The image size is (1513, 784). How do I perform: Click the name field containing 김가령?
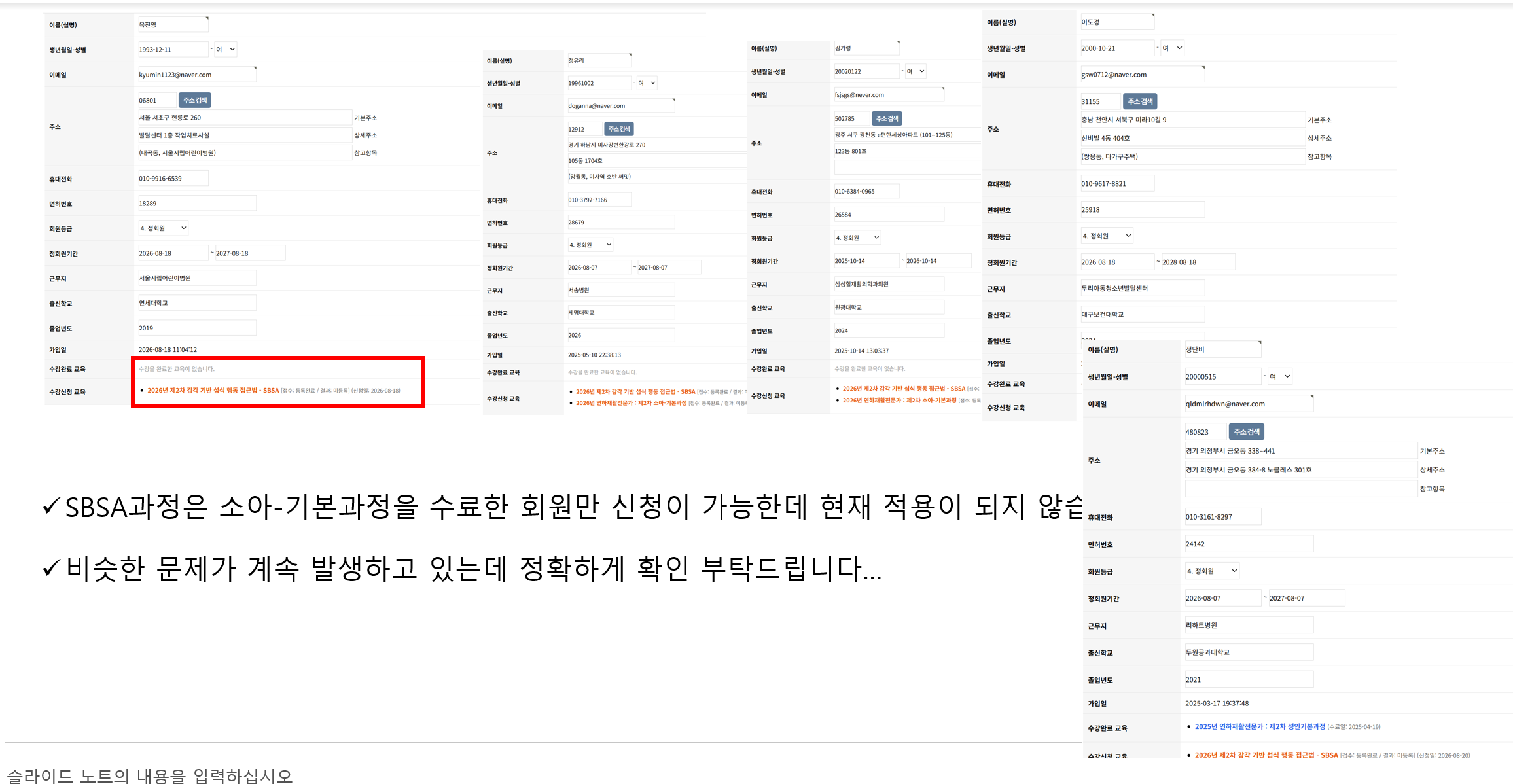866,48
